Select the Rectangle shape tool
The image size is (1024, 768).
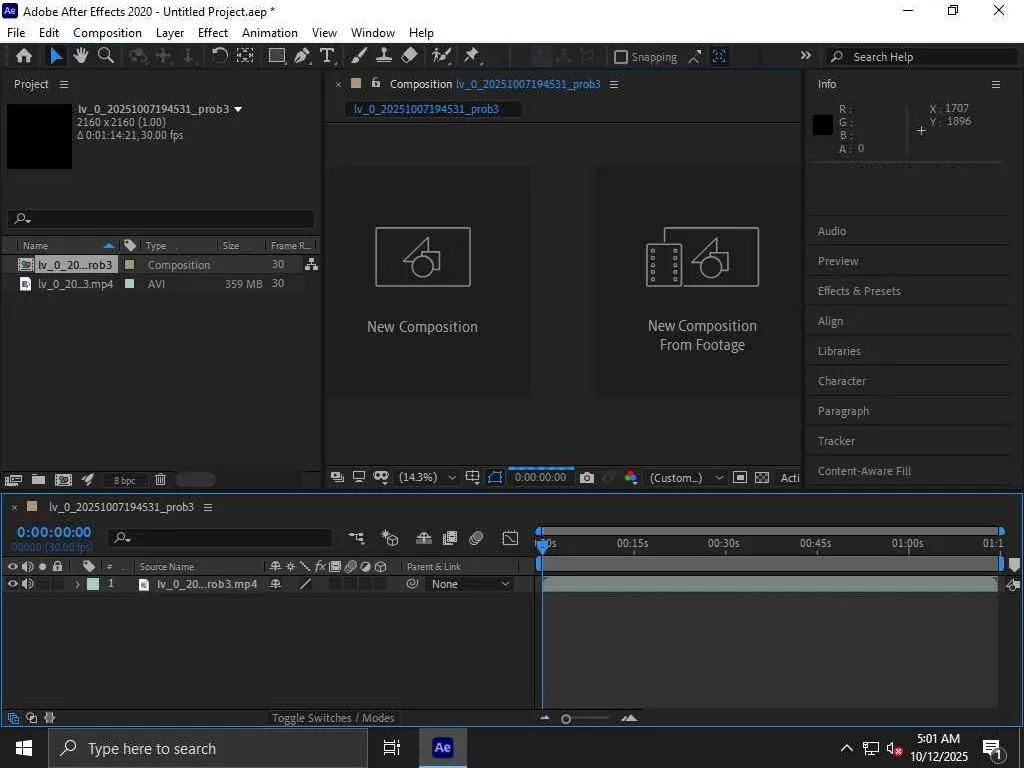(277, 56)
